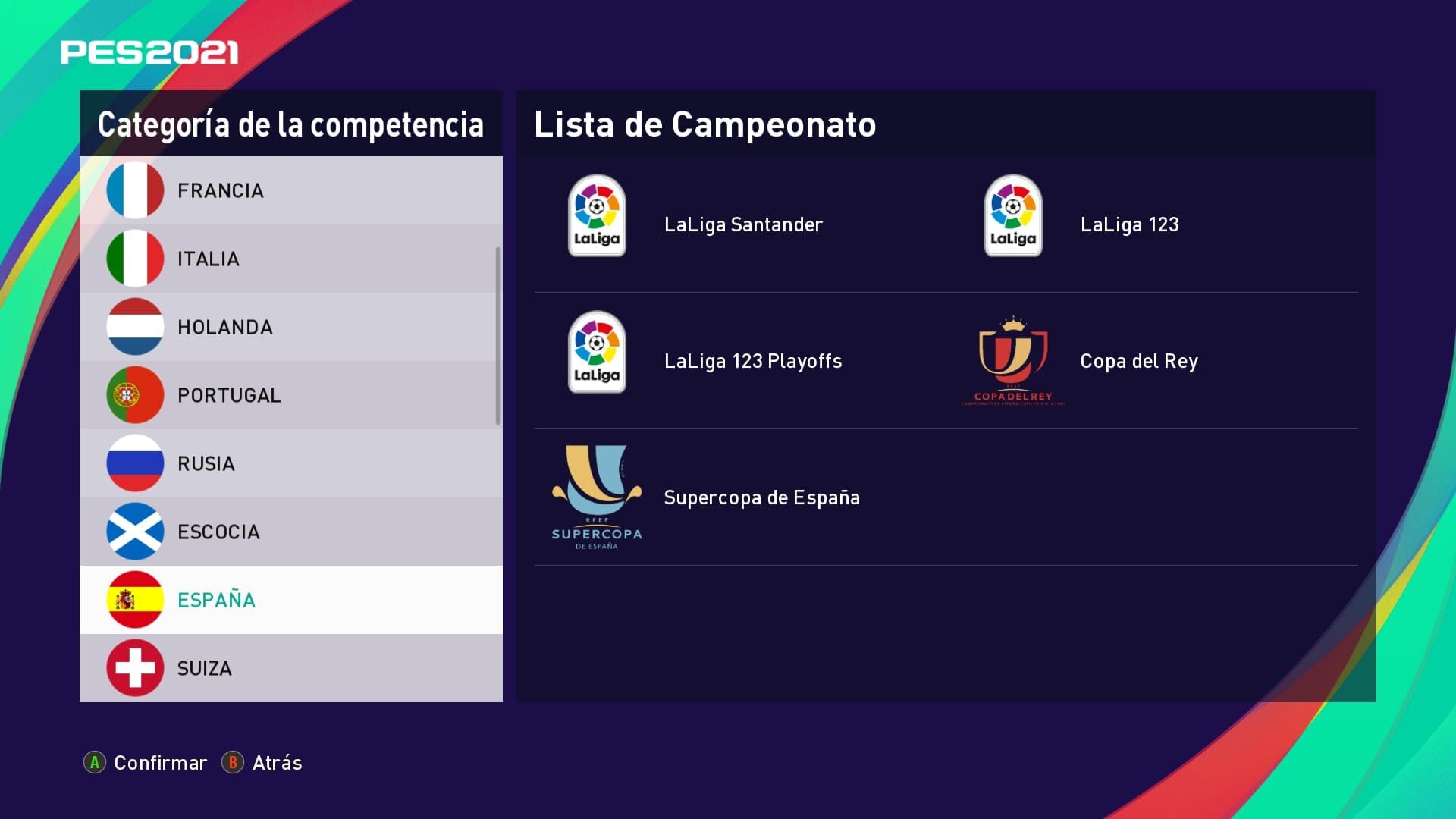Open the LaLiga 123 championship
The width and height of the screenshot is (1456, 819).
coord(1129,224)
